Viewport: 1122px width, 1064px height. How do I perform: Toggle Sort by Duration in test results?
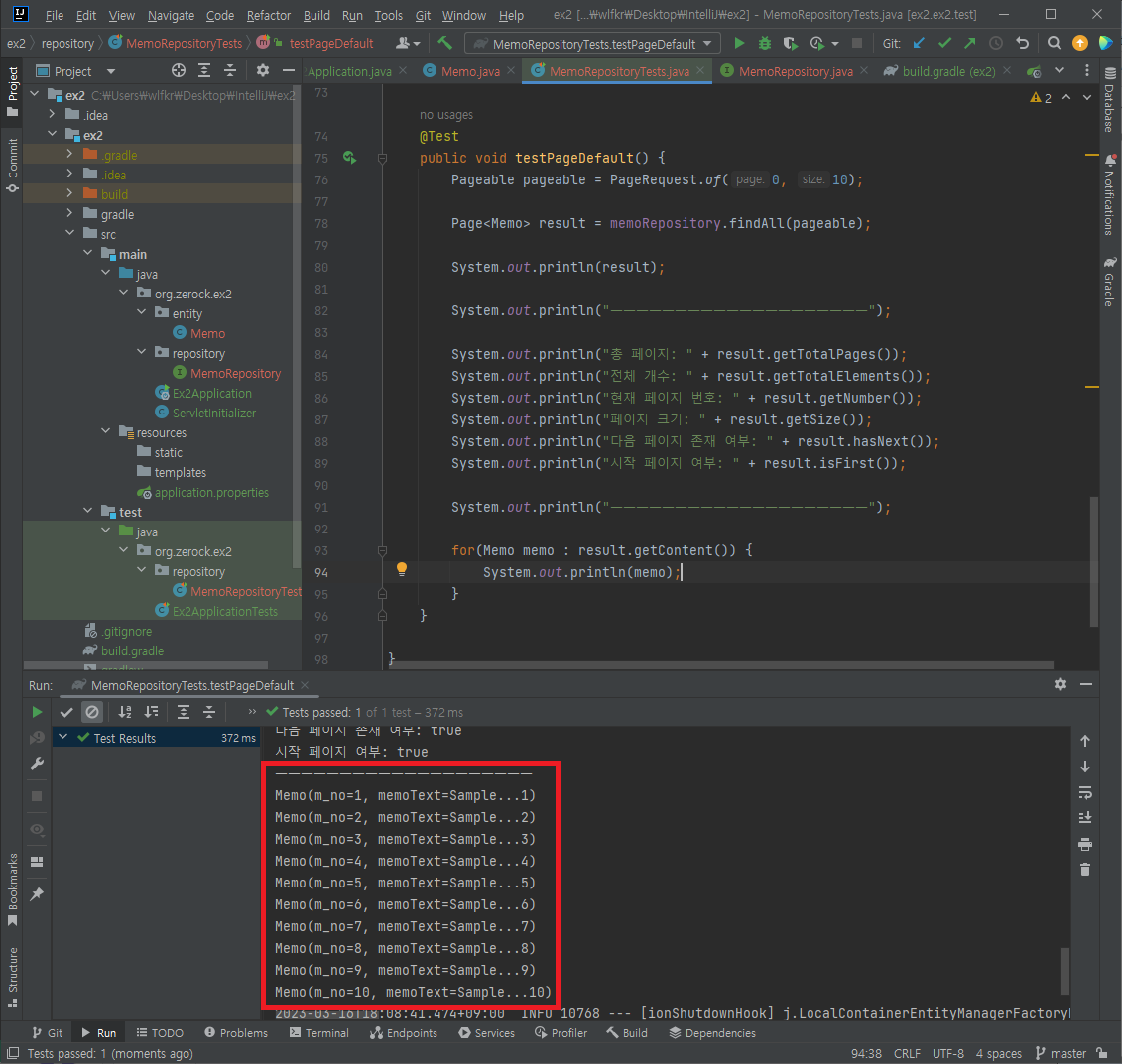pyautogui.click(x=151, y=712)
